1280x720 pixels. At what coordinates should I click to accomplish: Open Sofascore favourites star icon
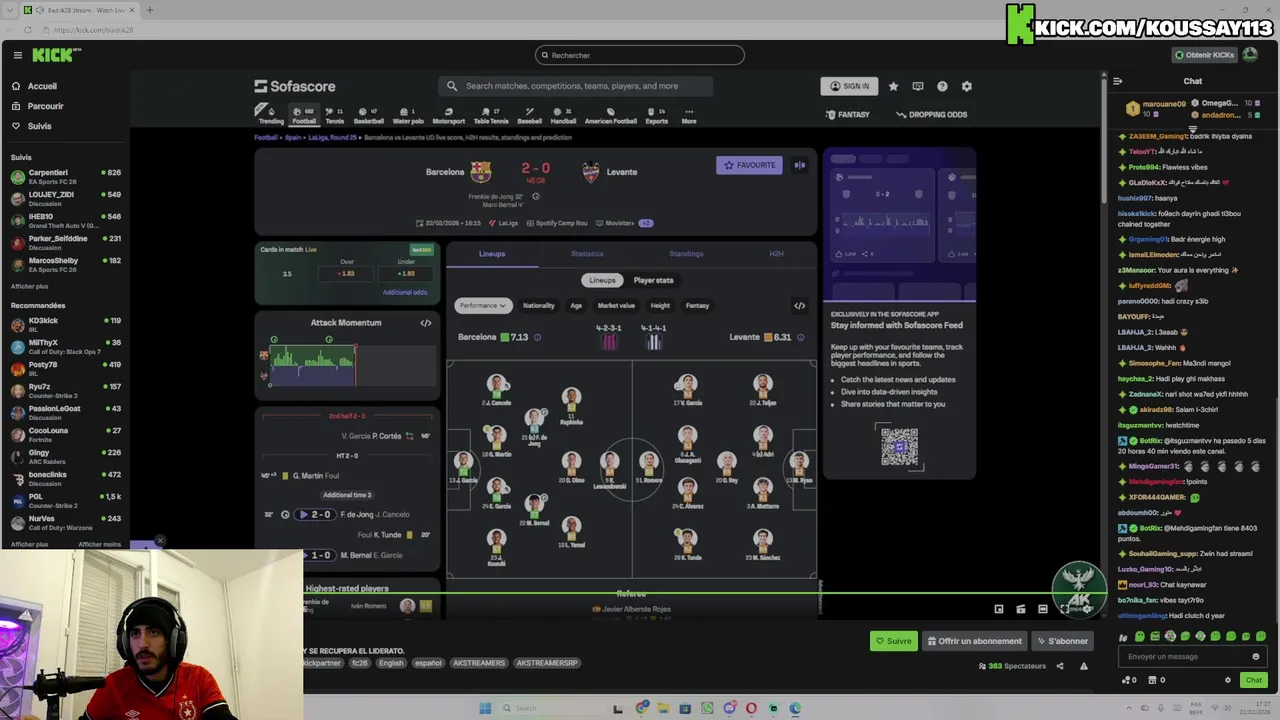pos(893,86)
